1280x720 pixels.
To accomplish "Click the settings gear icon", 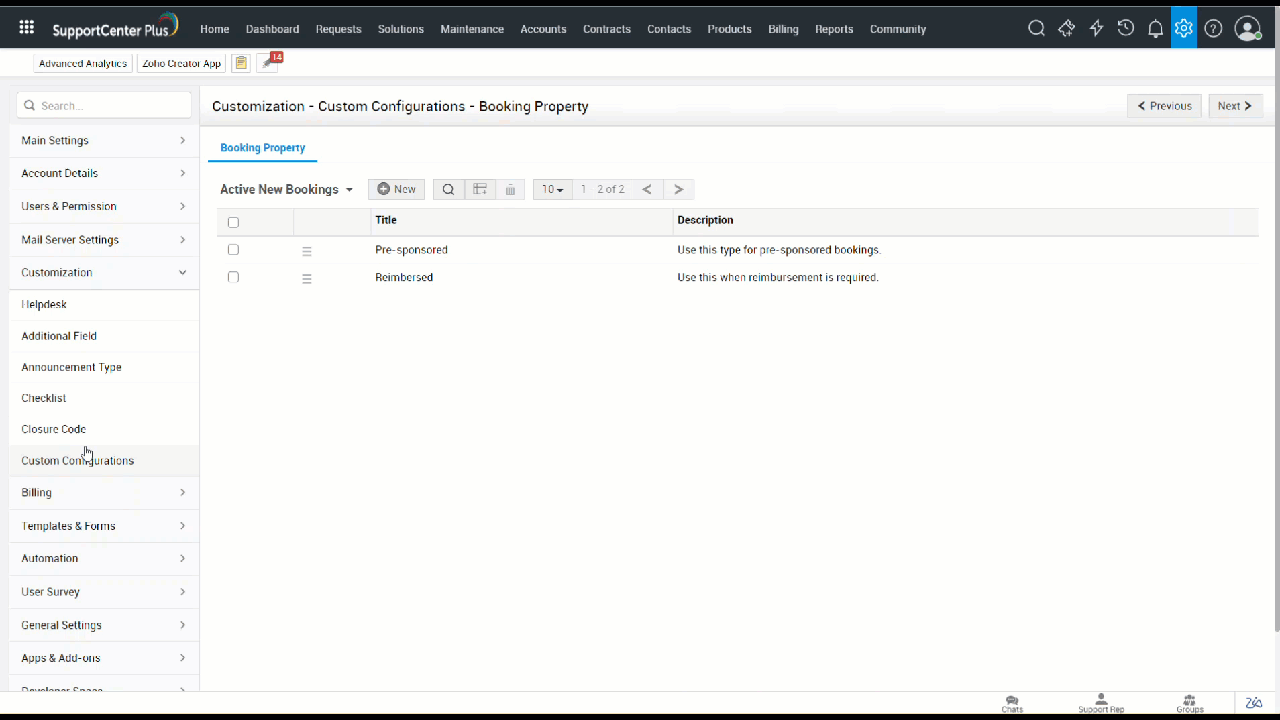I will tap(1184, 28).
